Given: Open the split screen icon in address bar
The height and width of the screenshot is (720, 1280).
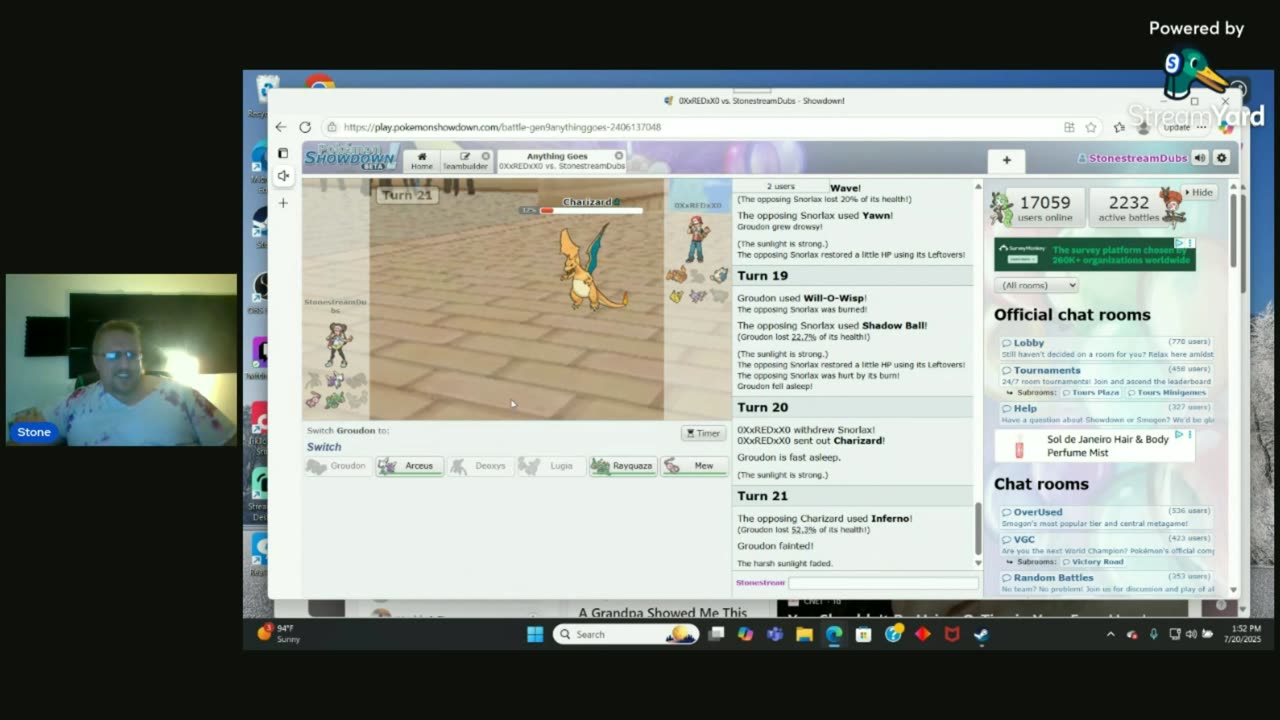Looking at the screenshot, I should pos(1069,127).
